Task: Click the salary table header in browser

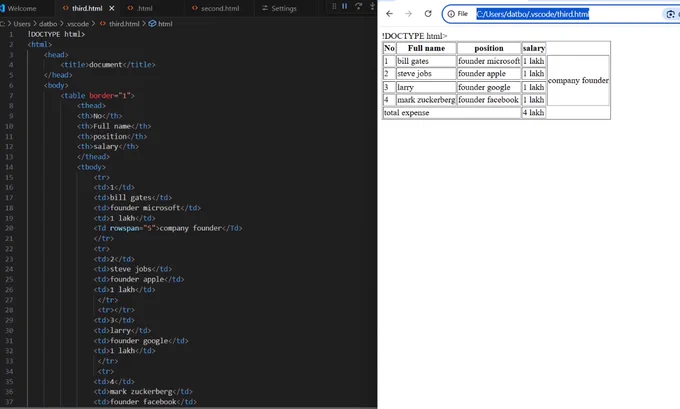Action: [x=534, y=48]
